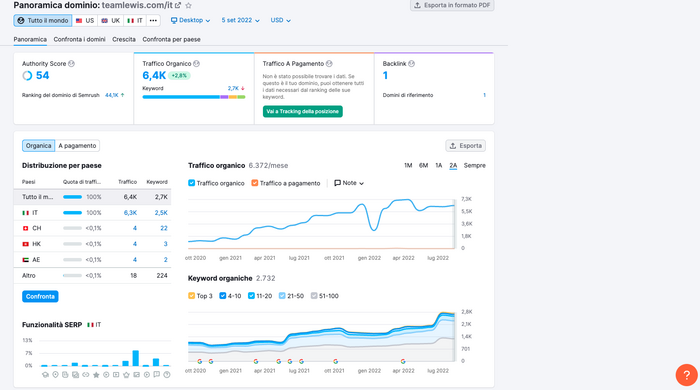Open the orange help question mark bubble
The image size is (700, 390).
[x=687, y=375]
